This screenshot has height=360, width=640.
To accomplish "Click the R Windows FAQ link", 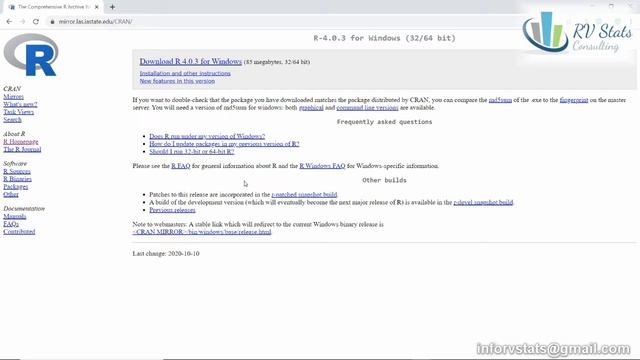I will pos(322,166).
